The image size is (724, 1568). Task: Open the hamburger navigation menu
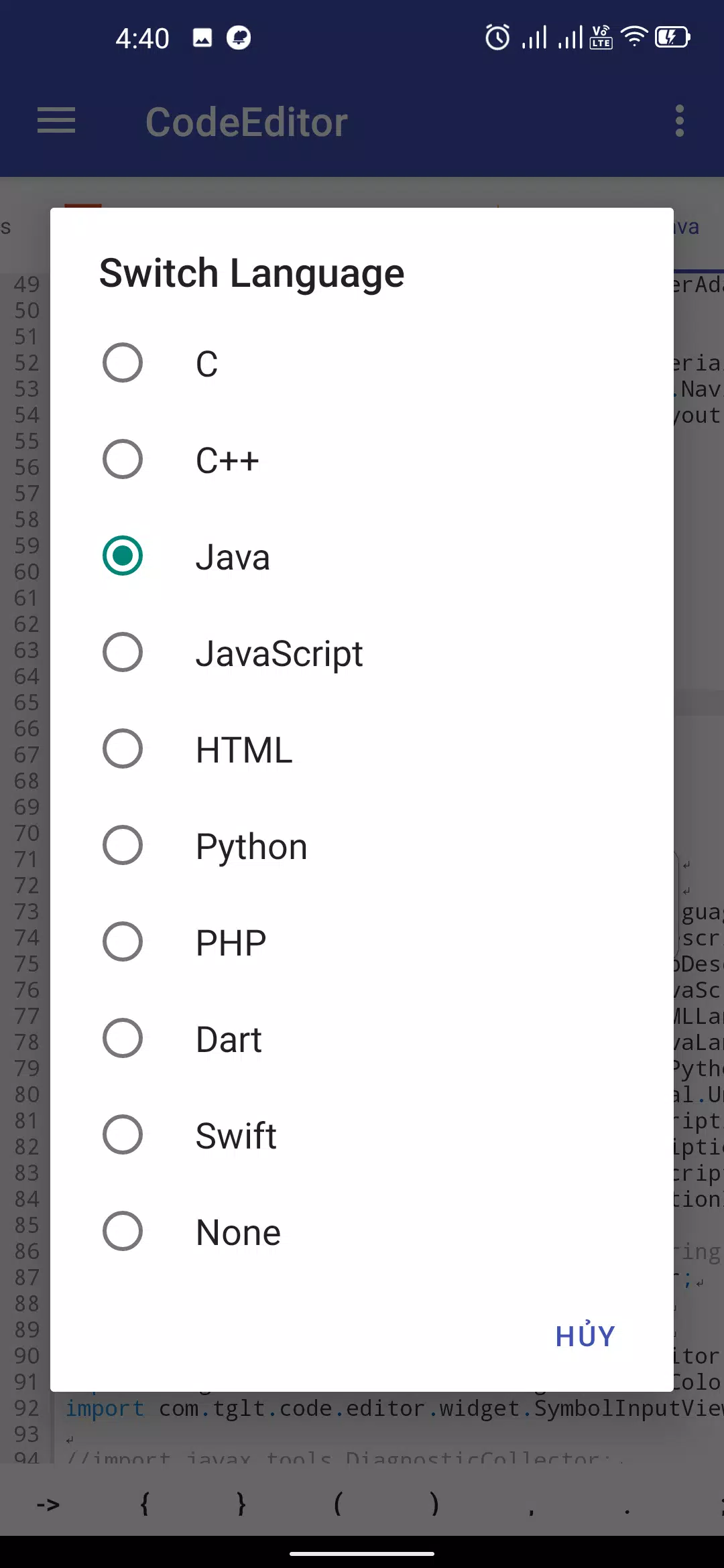click(56, 121)
